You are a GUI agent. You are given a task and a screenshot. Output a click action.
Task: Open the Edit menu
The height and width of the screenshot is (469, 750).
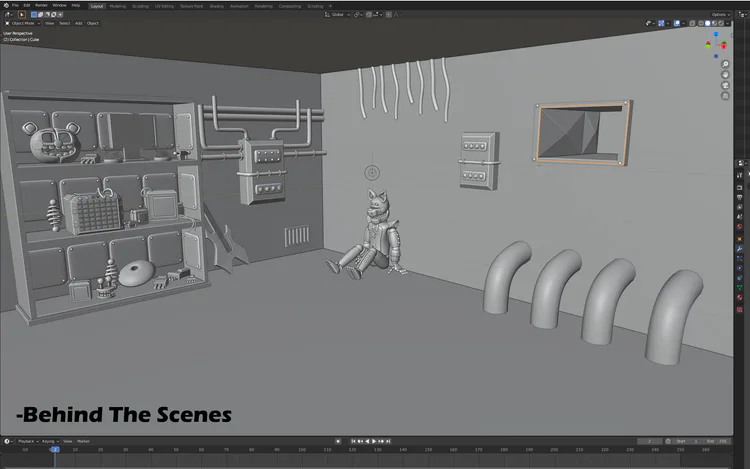[x=27, y=5]
